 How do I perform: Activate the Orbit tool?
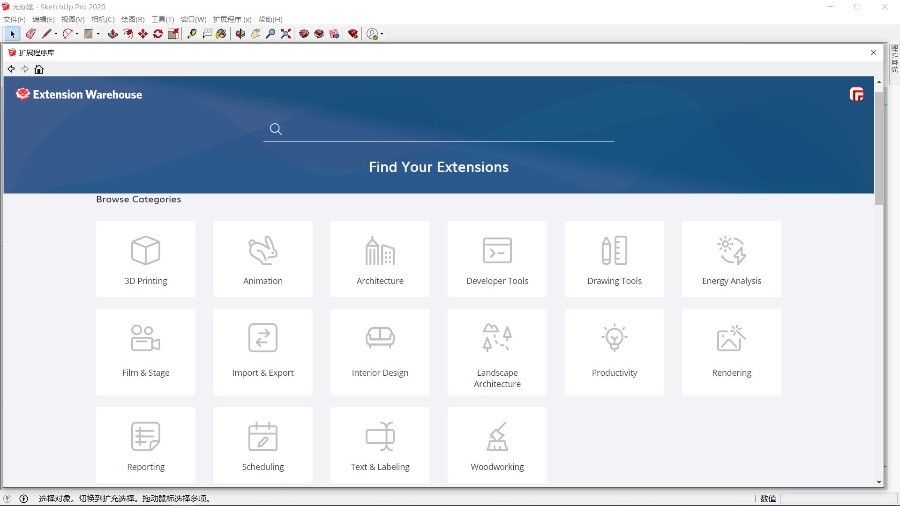coord(240,34)
